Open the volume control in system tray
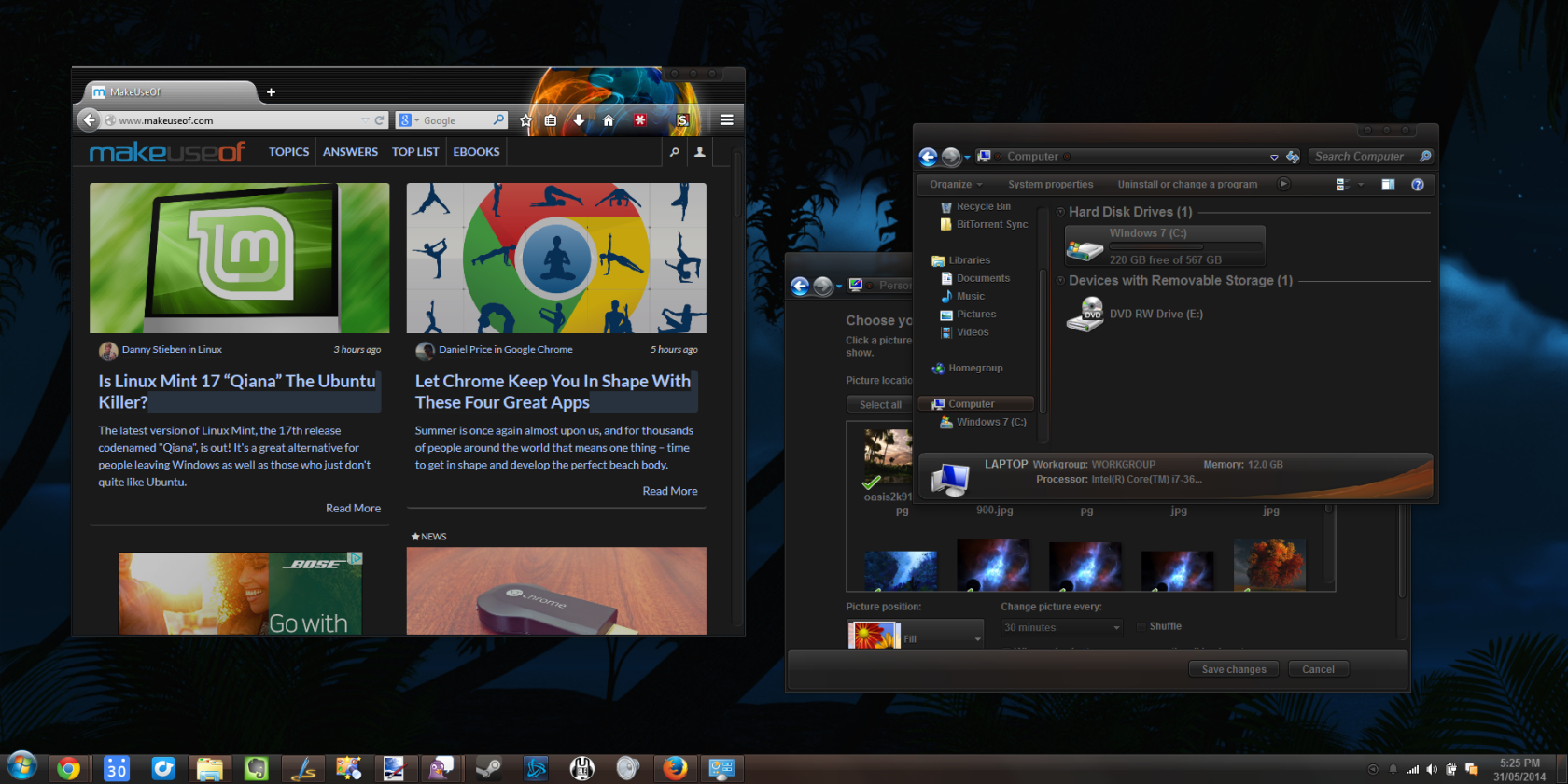Viewport: 1568px width, 784px height. coord(1432,770)
